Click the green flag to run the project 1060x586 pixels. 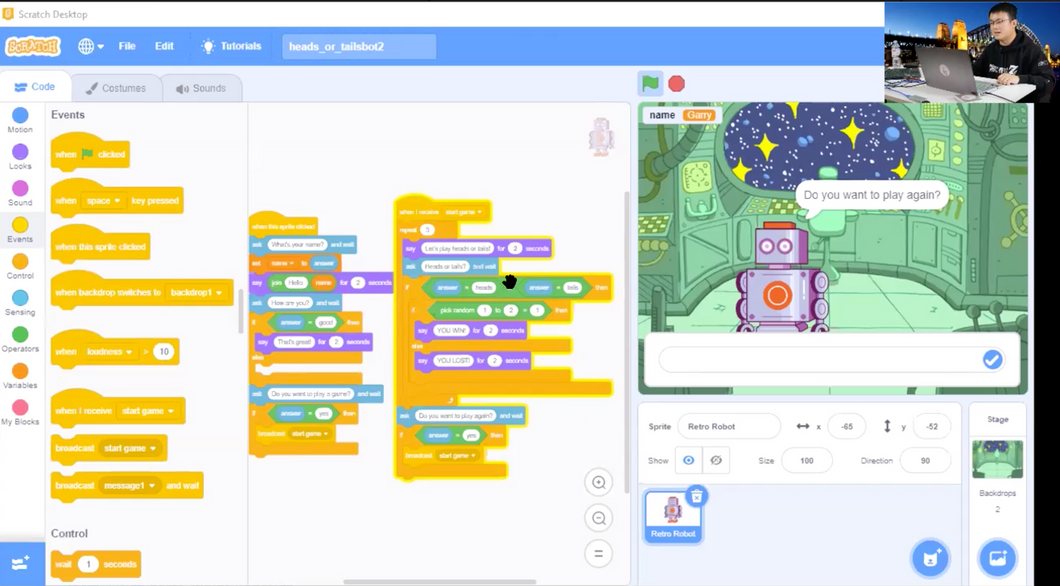650,83
